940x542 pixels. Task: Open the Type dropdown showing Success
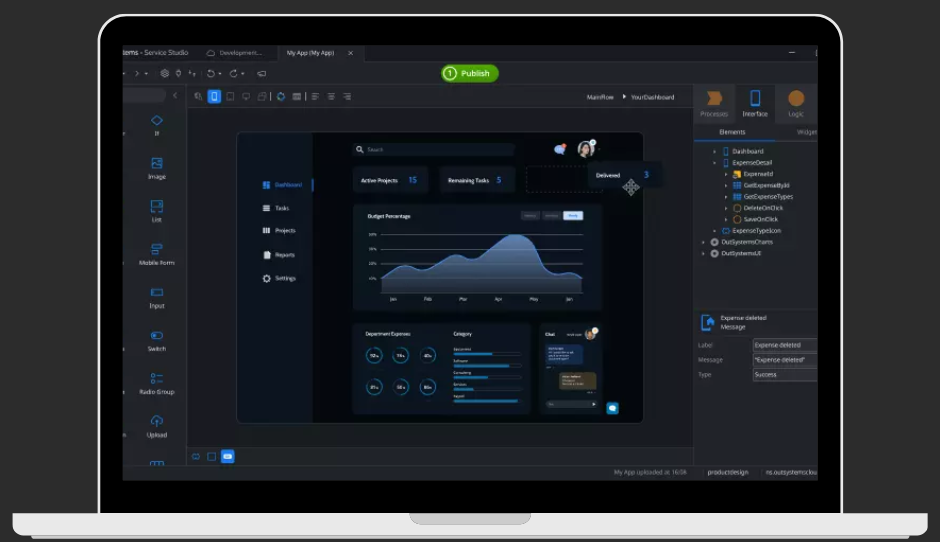(x=784, y=375)
